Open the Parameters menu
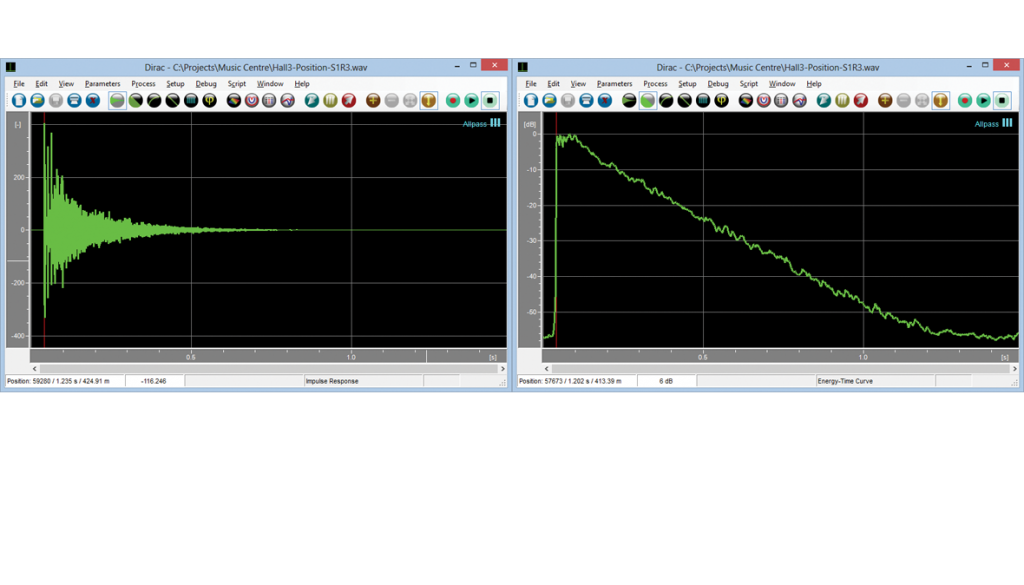1024x585 pixels. click(102, 83)
